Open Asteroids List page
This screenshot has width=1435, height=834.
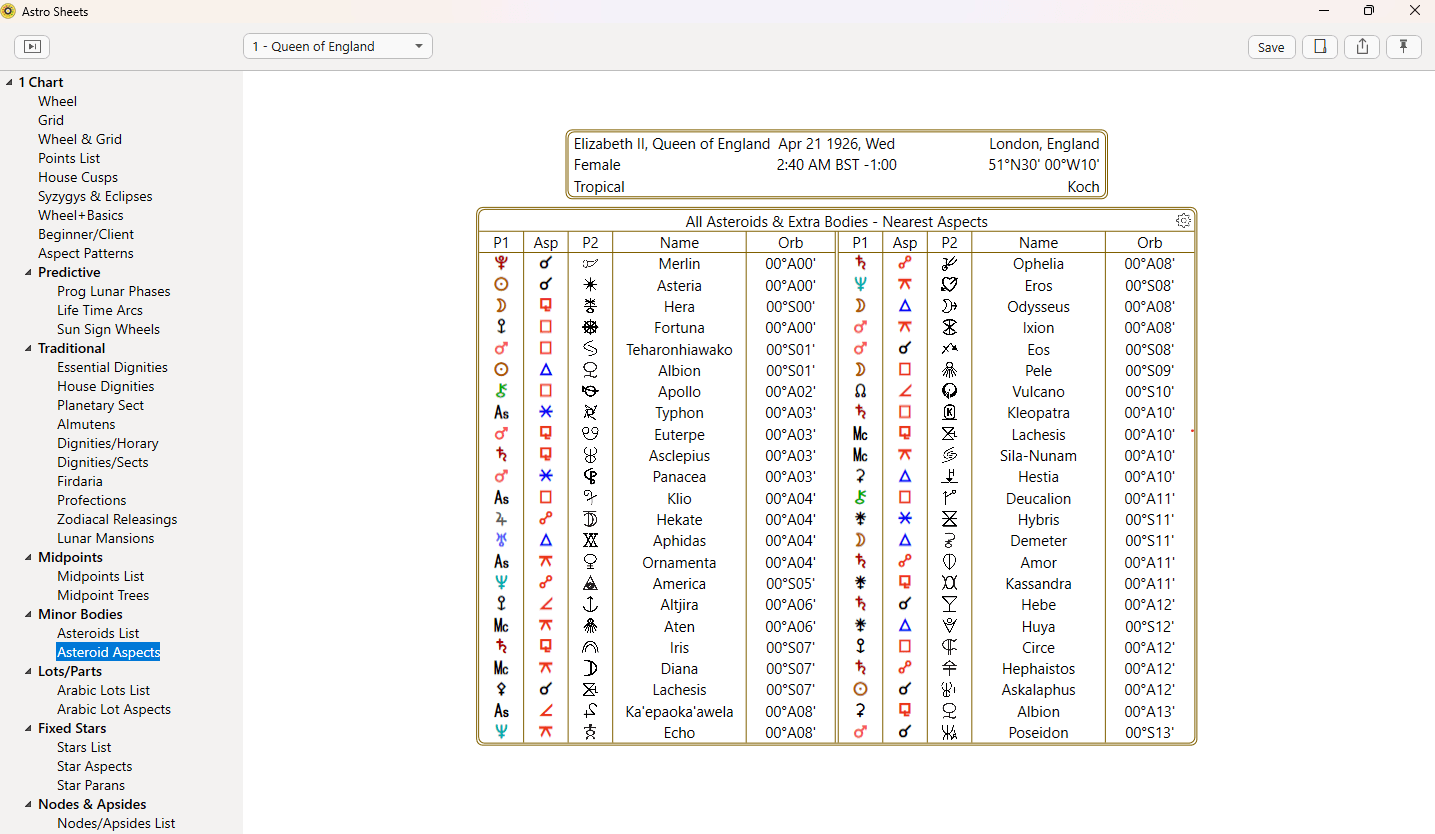click(x=98, y=633)
